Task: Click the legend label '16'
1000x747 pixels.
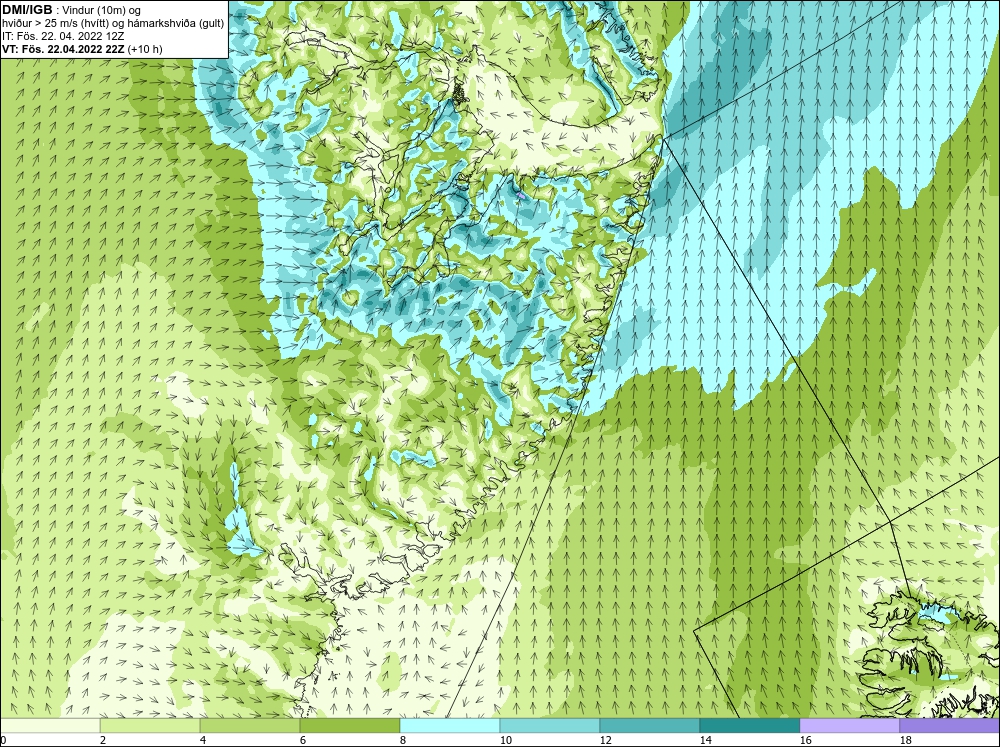Action: (x=805, y=740)
